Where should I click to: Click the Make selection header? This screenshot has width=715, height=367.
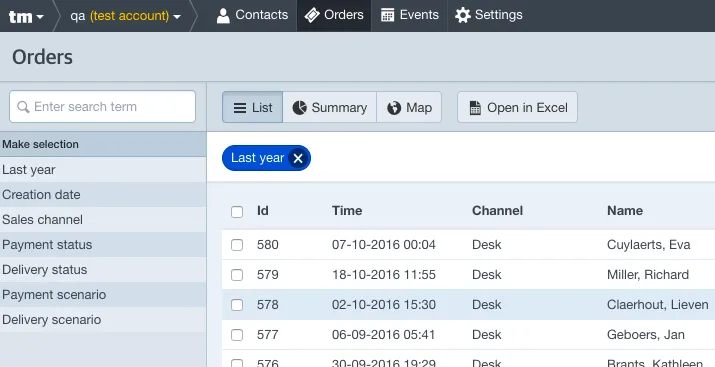pyautogui.click(x=103, y=145)
